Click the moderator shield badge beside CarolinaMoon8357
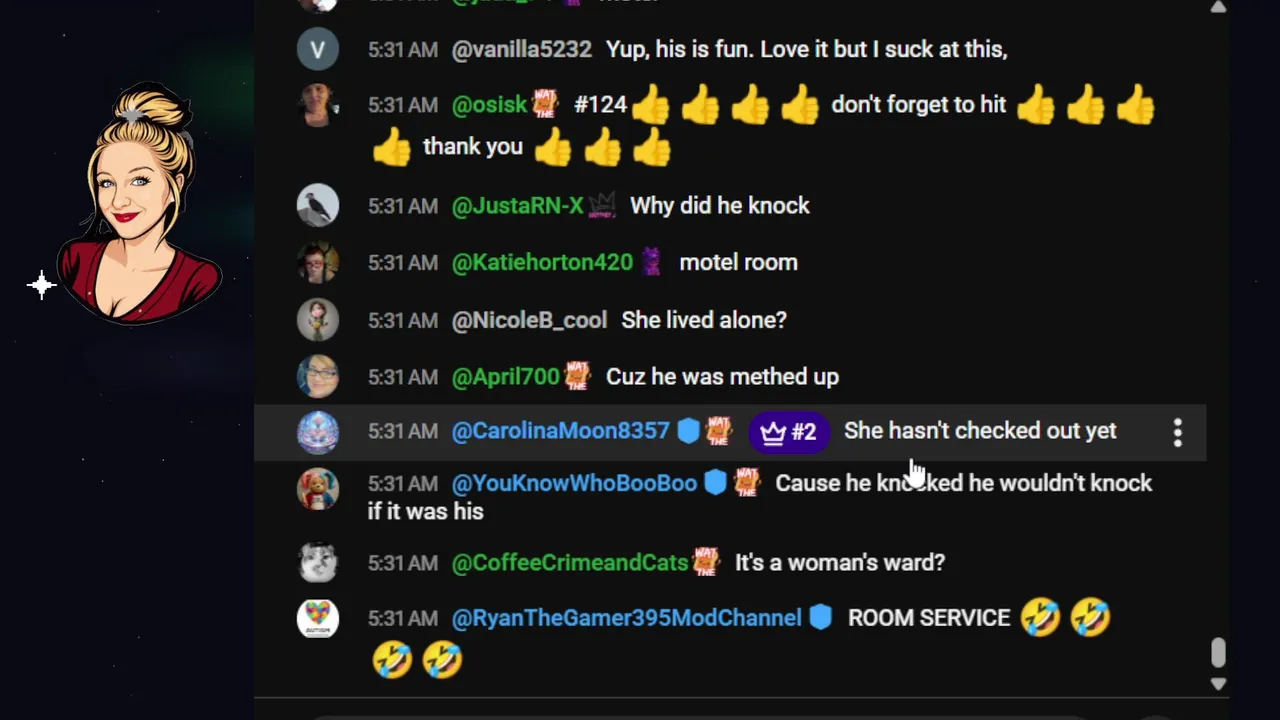This screenshot has height=720, width=1280. pos(688,431)
